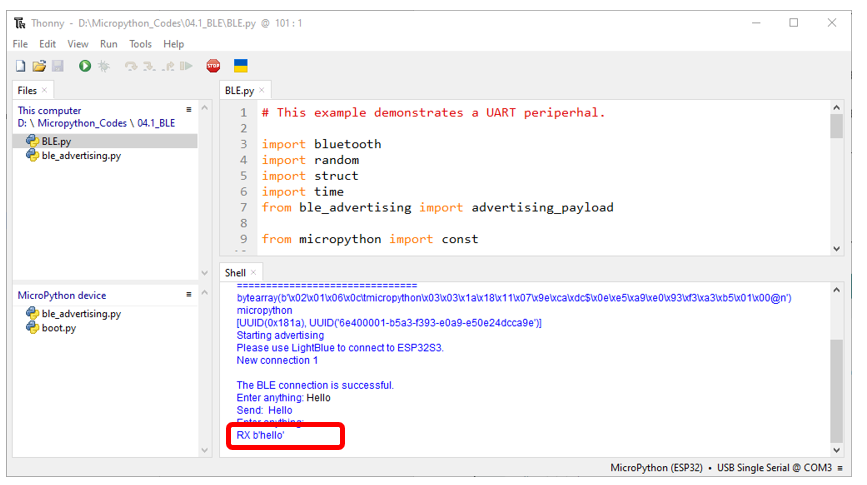The width and height of the screenshot is (867, 485).
Task: Click the 'Send: Hello' shell line
Action: click(264, 410)
